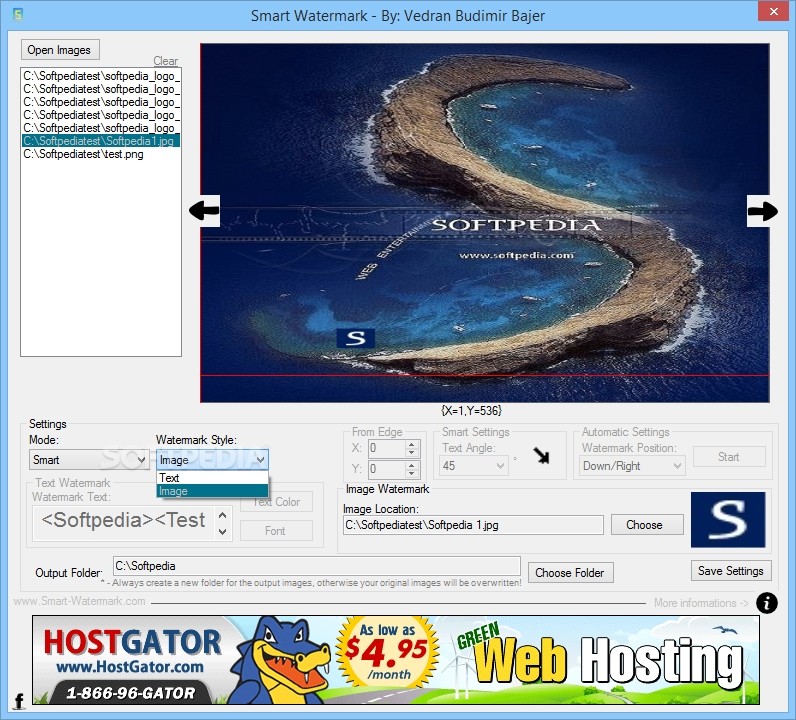Go to next image with right arrow

click(762, 211)
